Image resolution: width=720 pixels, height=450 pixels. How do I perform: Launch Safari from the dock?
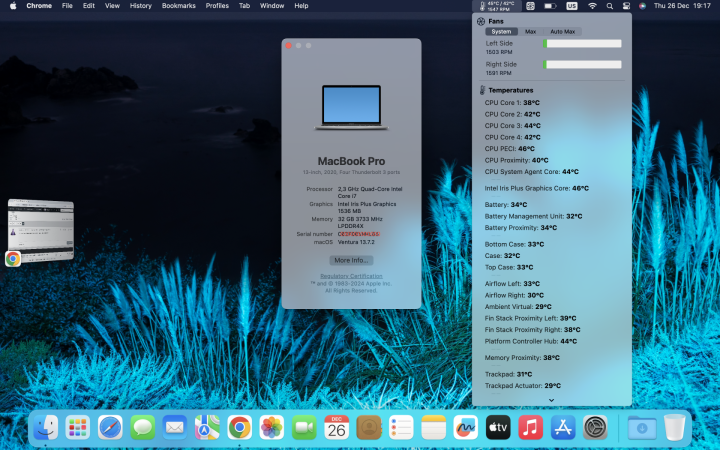pos(110,427)
